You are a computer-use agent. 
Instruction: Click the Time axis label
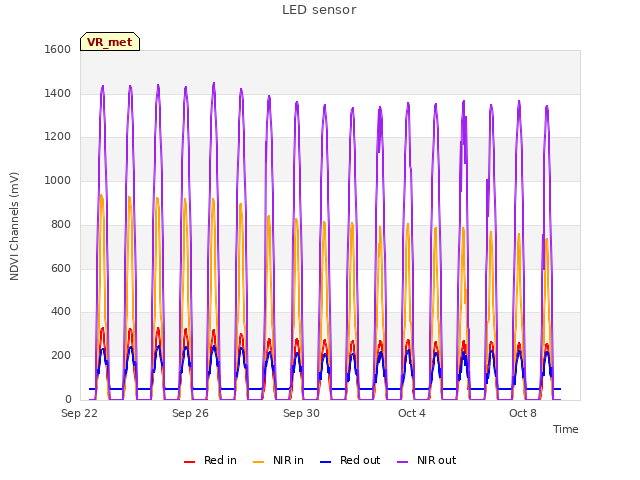pyautogui.click(x=566, y=429)
